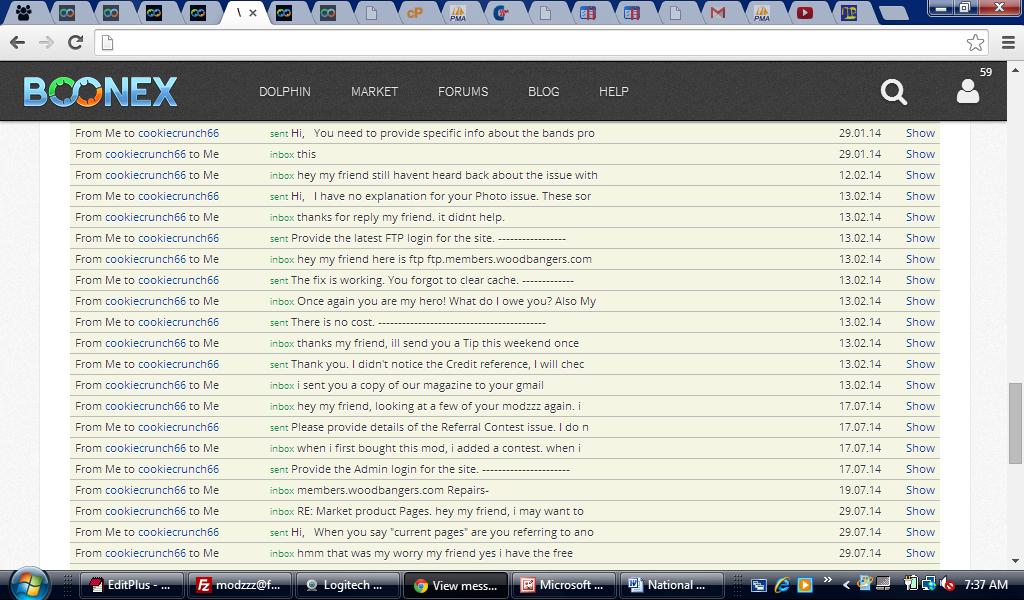The image size is (1024, 600).
Task: Click the page scrollbar down arrow
Action: [x=1015, y=561]
